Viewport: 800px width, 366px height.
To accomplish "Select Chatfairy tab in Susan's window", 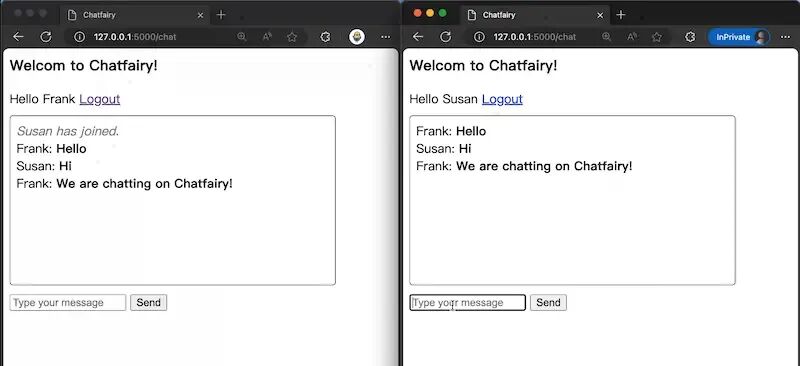I will click(535, 15).
